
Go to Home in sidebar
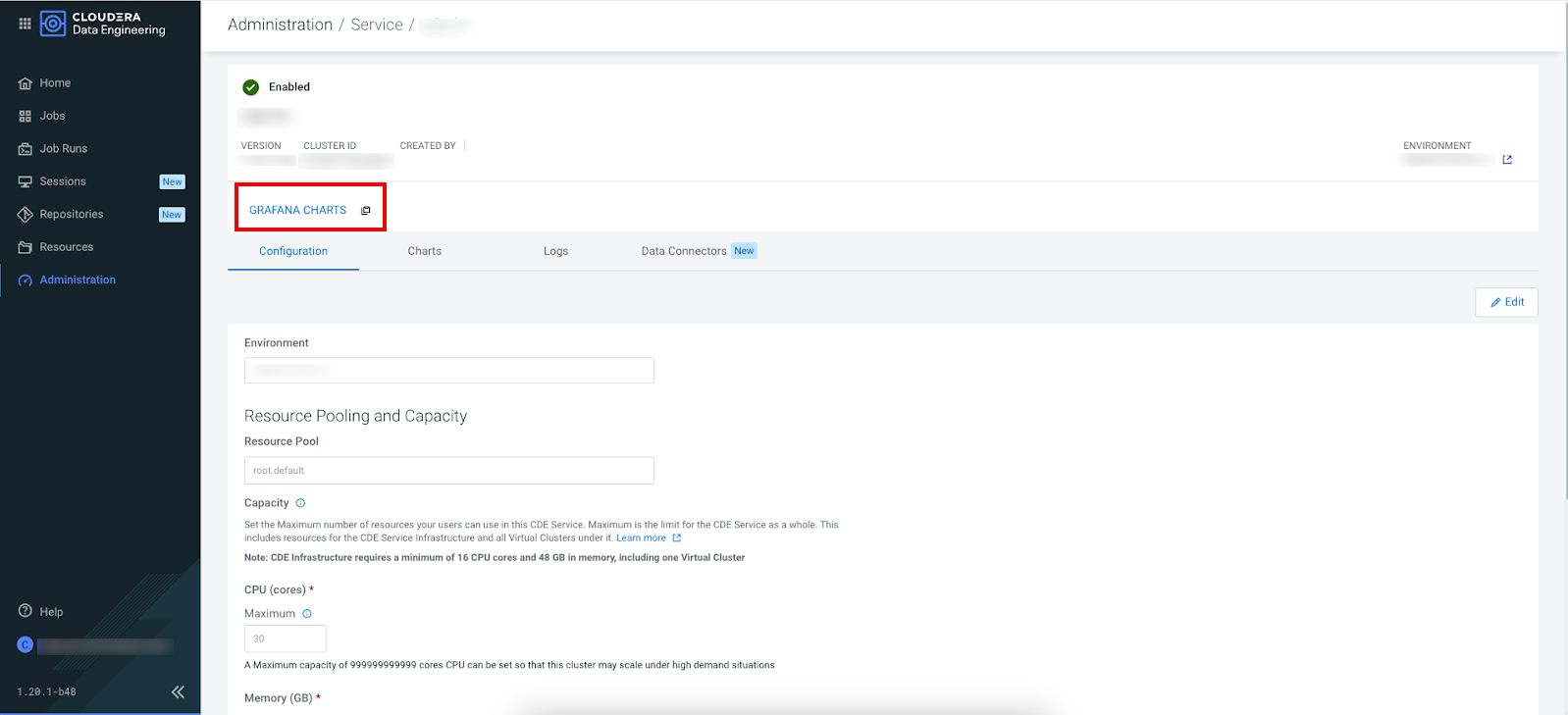click(x=55, y=83)
